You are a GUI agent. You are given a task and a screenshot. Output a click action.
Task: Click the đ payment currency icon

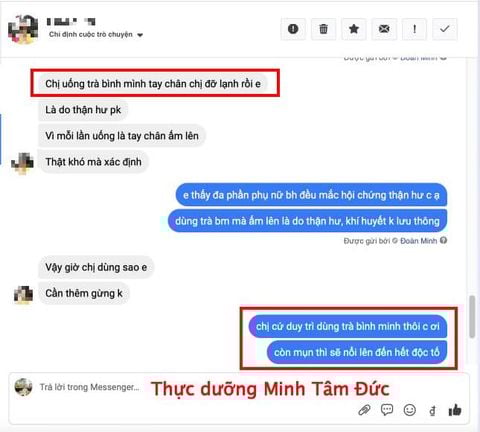tap(432, 411)
